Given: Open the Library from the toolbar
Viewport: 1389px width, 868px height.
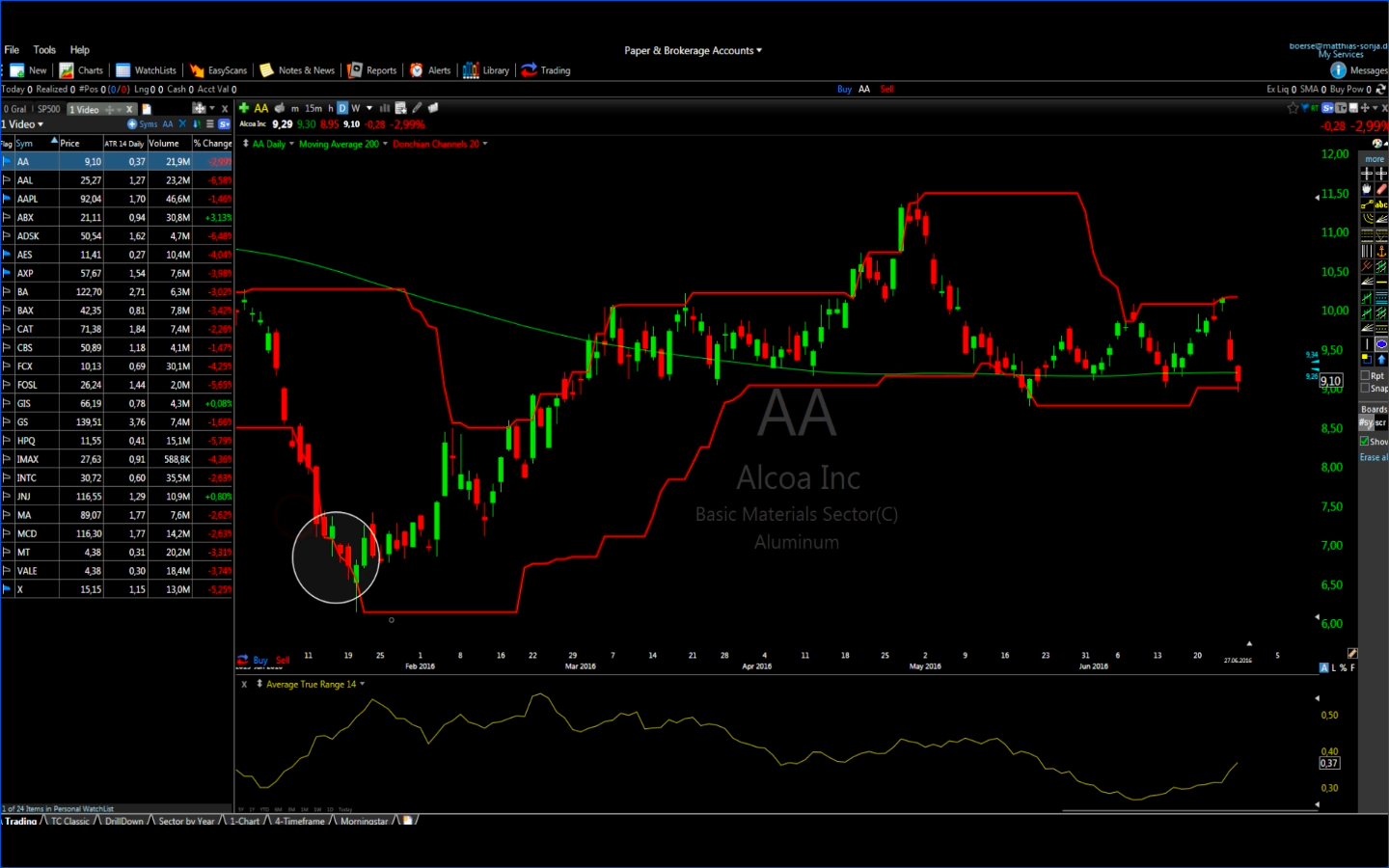Looking at the screenshot, I should pos(486,70).
